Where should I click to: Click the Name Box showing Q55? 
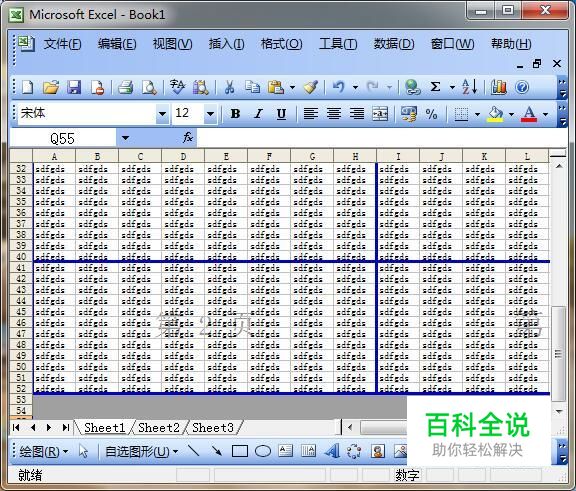click(62, 138)
